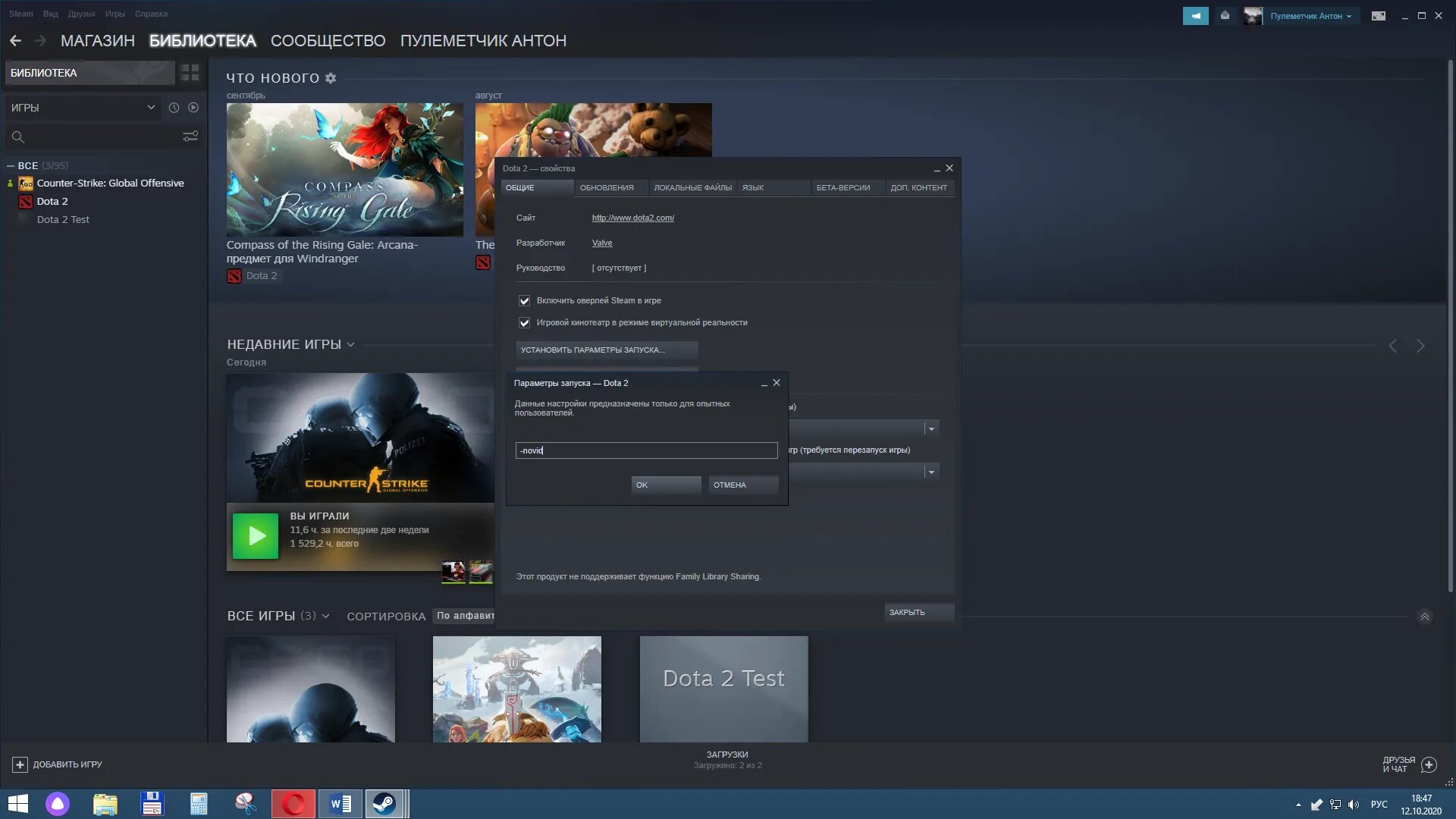Open the НЕДАВНИЕ ИГРЫ dropdown chevron
Screen dimensions: 1456x819
point(350,345)
